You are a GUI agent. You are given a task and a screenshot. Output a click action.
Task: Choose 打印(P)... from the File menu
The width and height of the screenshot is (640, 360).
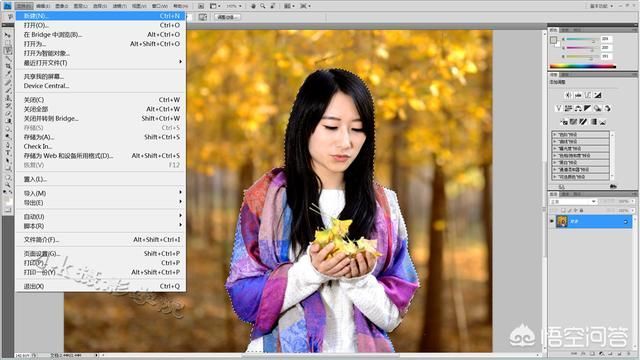tap(101, 263)
